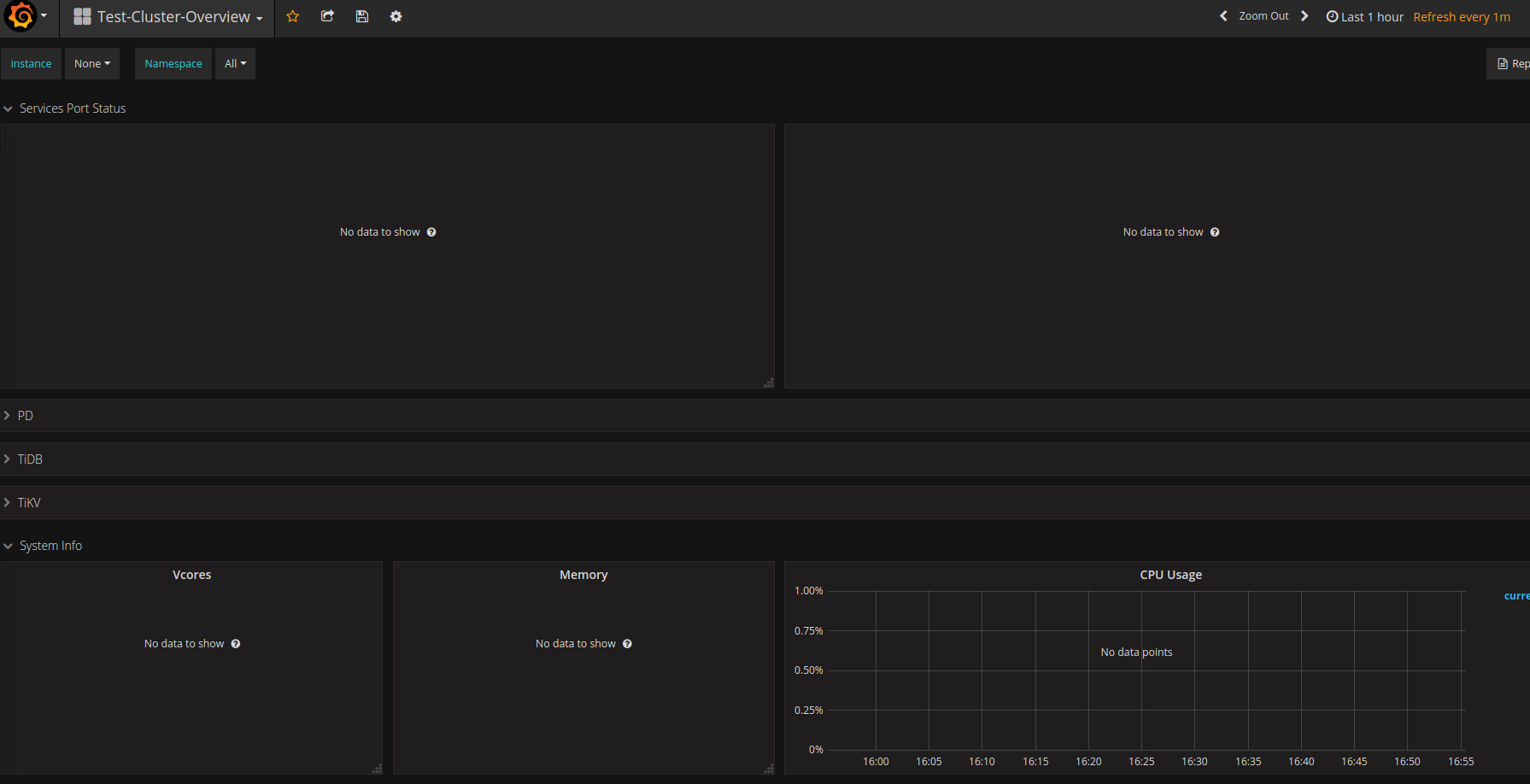This screenshot has height=784, width=1530.
Task: Click the help icon on the Vcores panel
Action: tap(236, 643)
